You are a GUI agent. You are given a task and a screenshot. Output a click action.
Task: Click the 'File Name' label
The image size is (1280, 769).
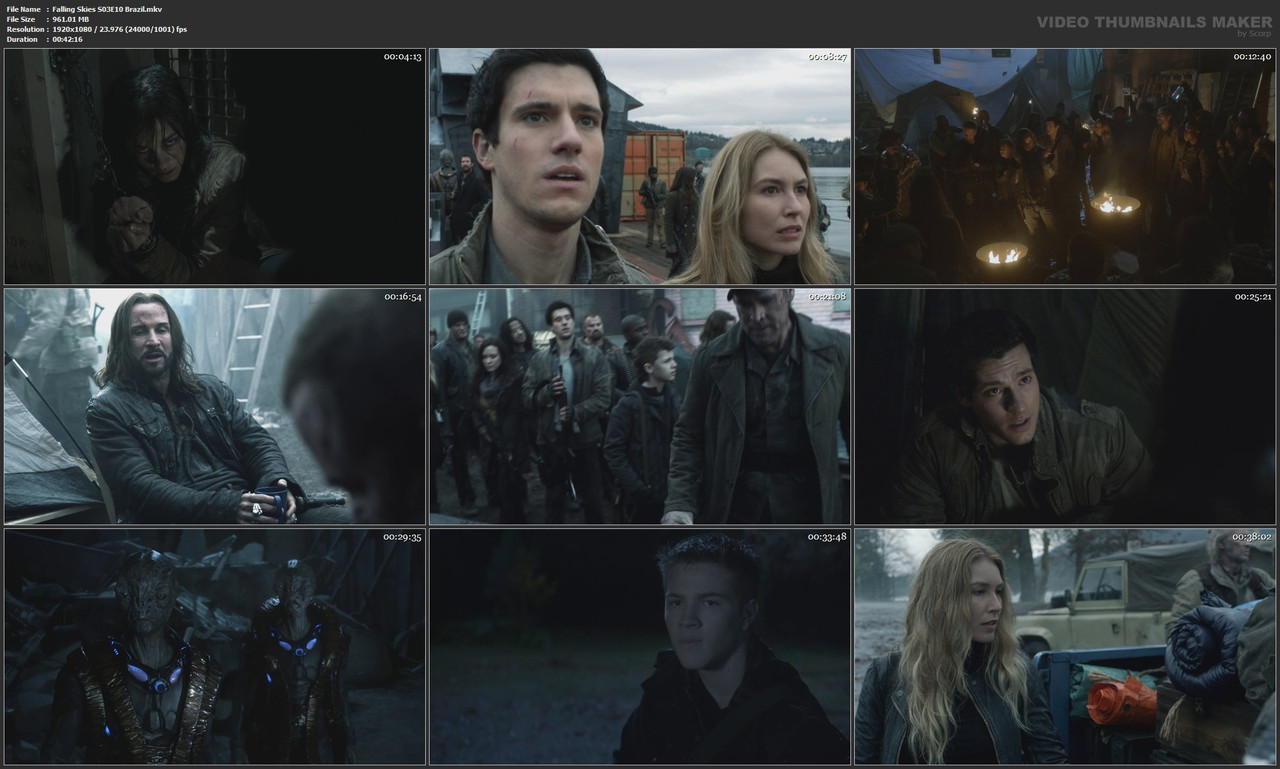(x=23, y=9)
